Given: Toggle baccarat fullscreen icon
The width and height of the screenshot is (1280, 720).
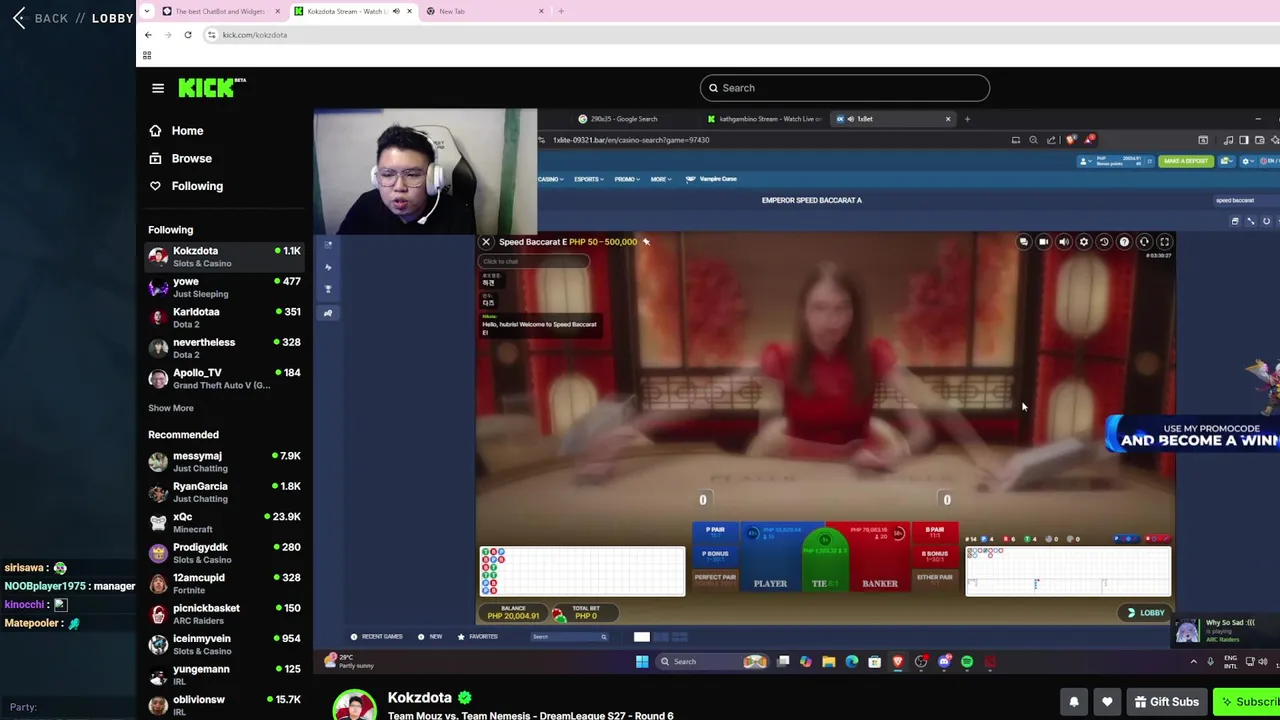Looking at the screenshot, I should pyautogui.click(x=1164, y=242).
